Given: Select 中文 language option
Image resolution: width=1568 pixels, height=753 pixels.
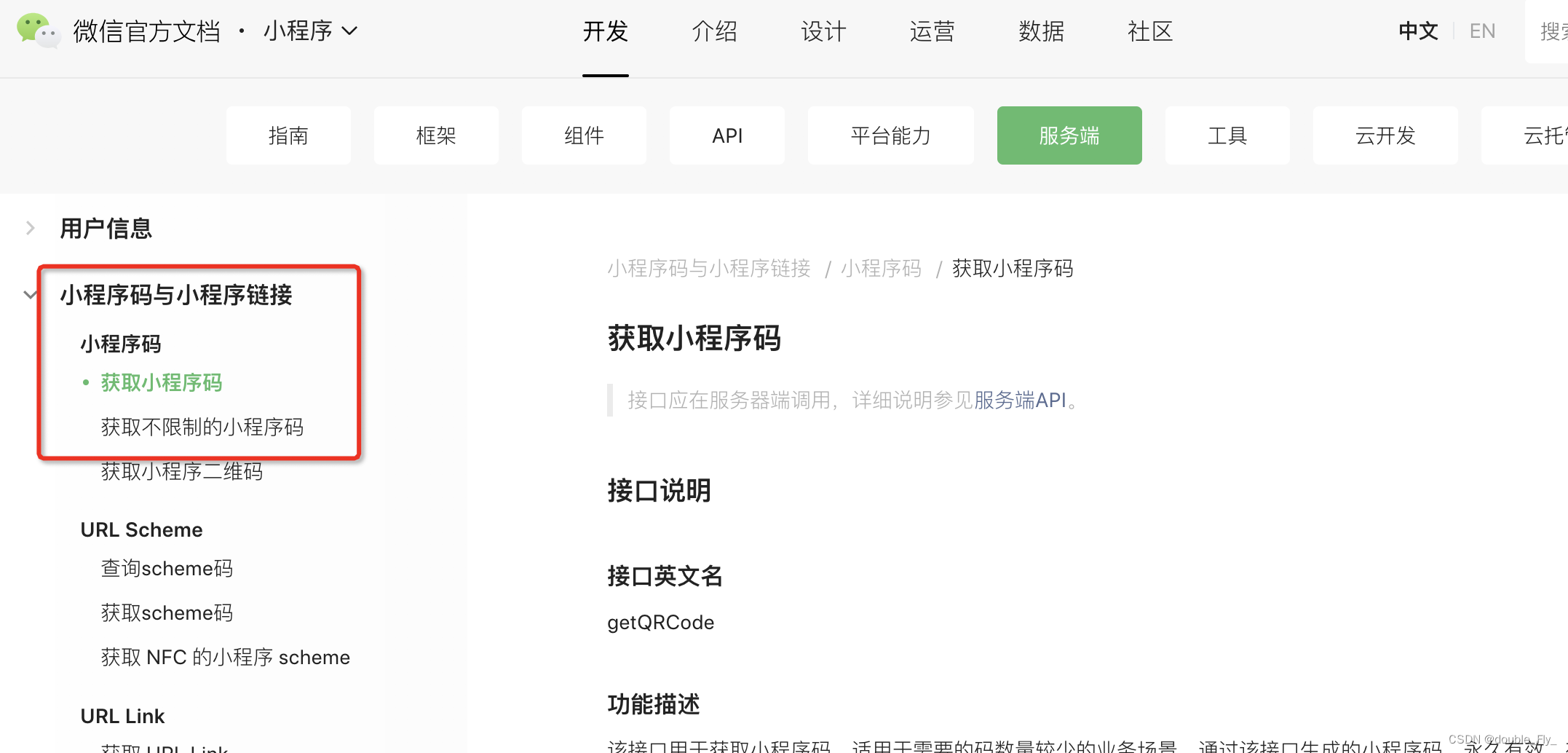Looking at the screenshot, I should tap(1418, 31).
